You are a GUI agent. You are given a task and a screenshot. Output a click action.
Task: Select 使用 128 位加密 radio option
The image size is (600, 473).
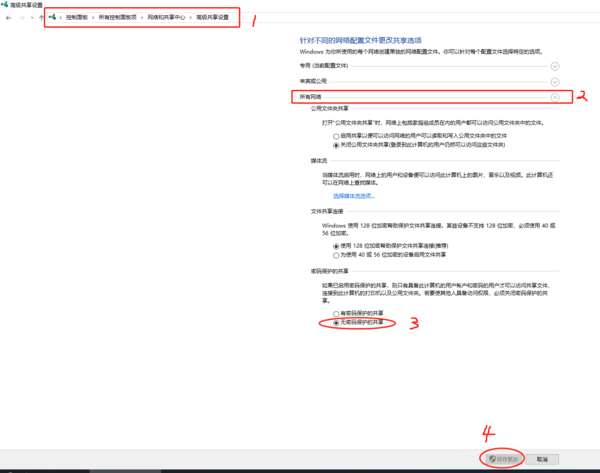point(336,245)
